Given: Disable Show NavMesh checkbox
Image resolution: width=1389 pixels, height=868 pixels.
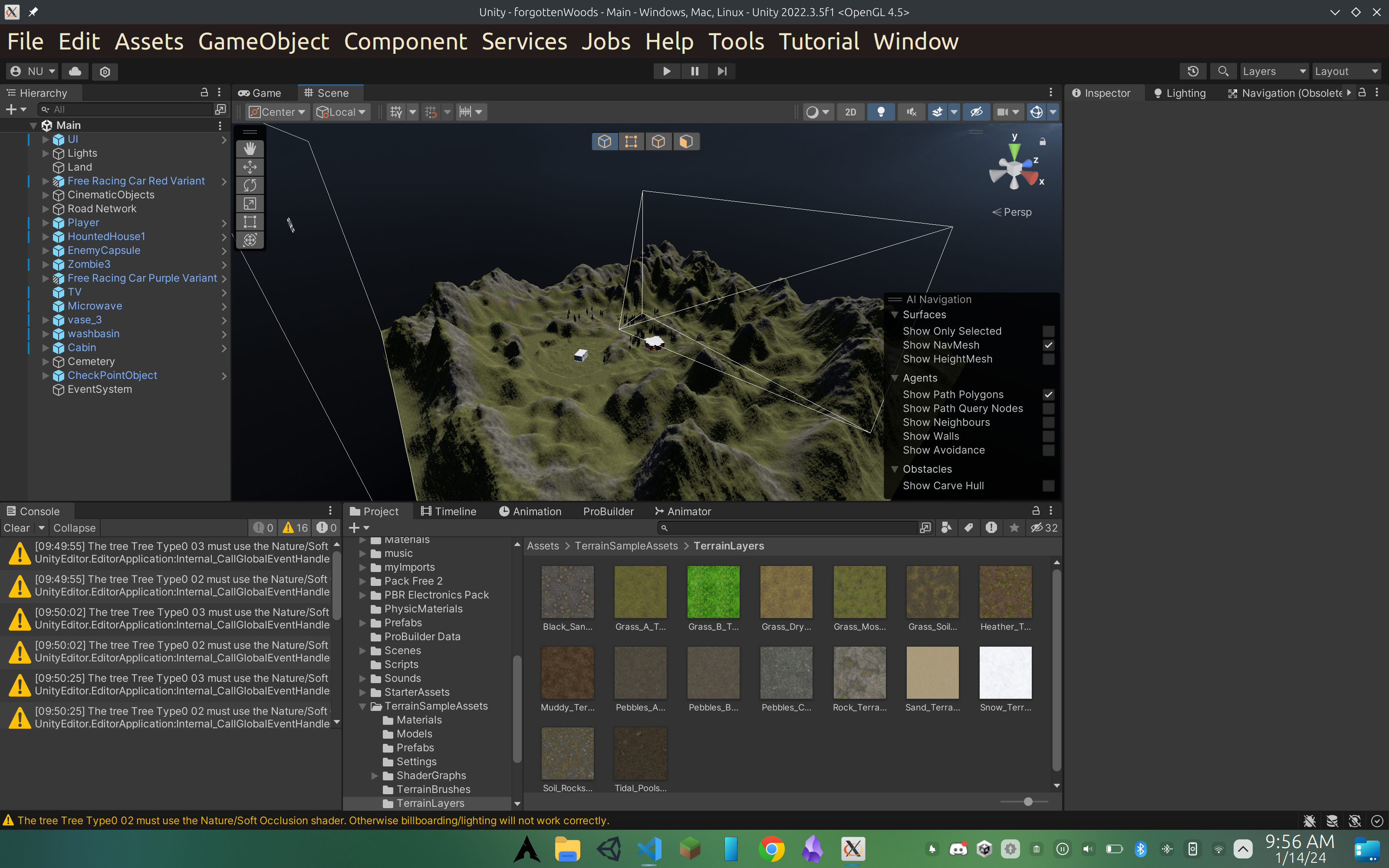Looking at the screenshot, I should [1048, 345].
